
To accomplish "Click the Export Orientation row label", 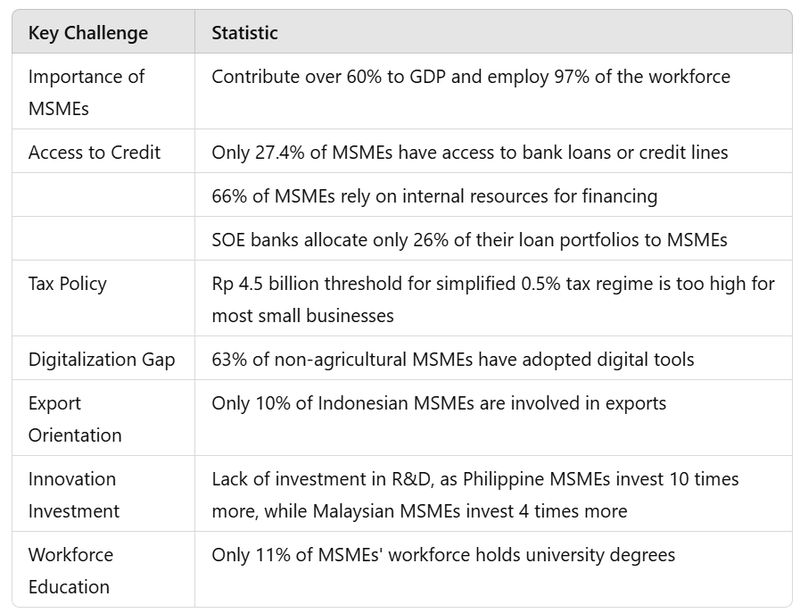I will click(75, 419).
